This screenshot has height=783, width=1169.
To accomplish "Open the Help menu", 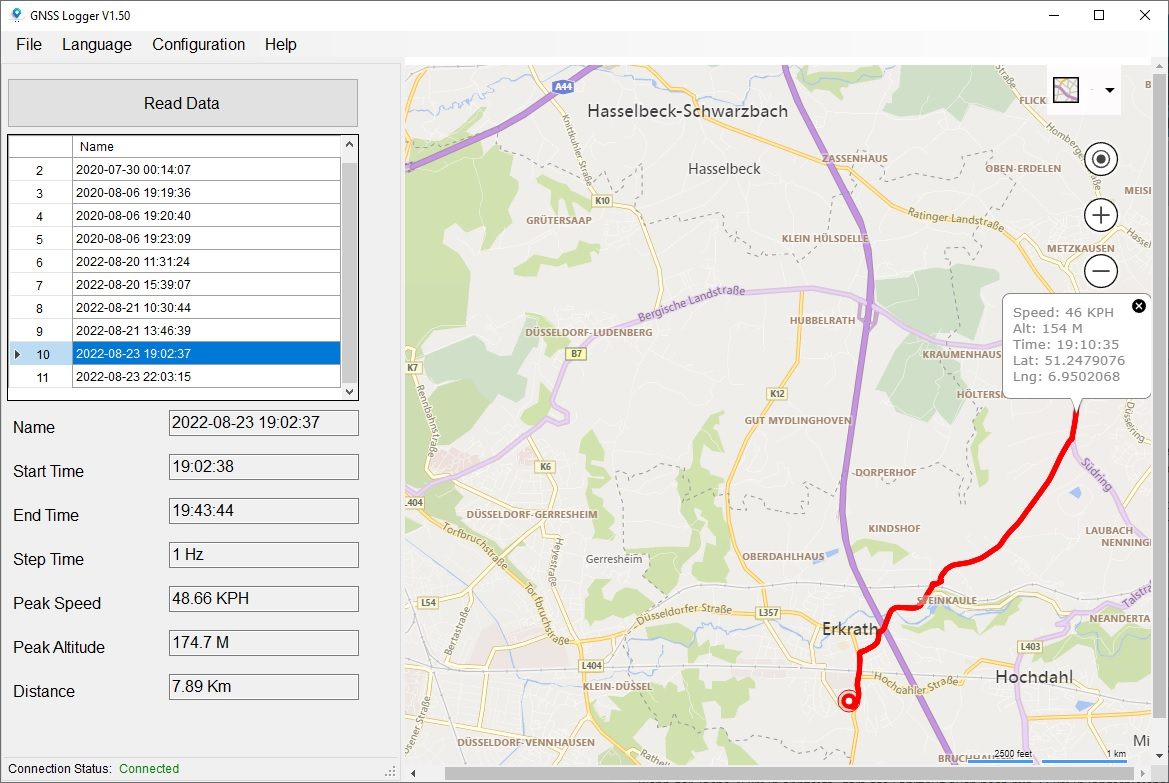I will (280, 44).
